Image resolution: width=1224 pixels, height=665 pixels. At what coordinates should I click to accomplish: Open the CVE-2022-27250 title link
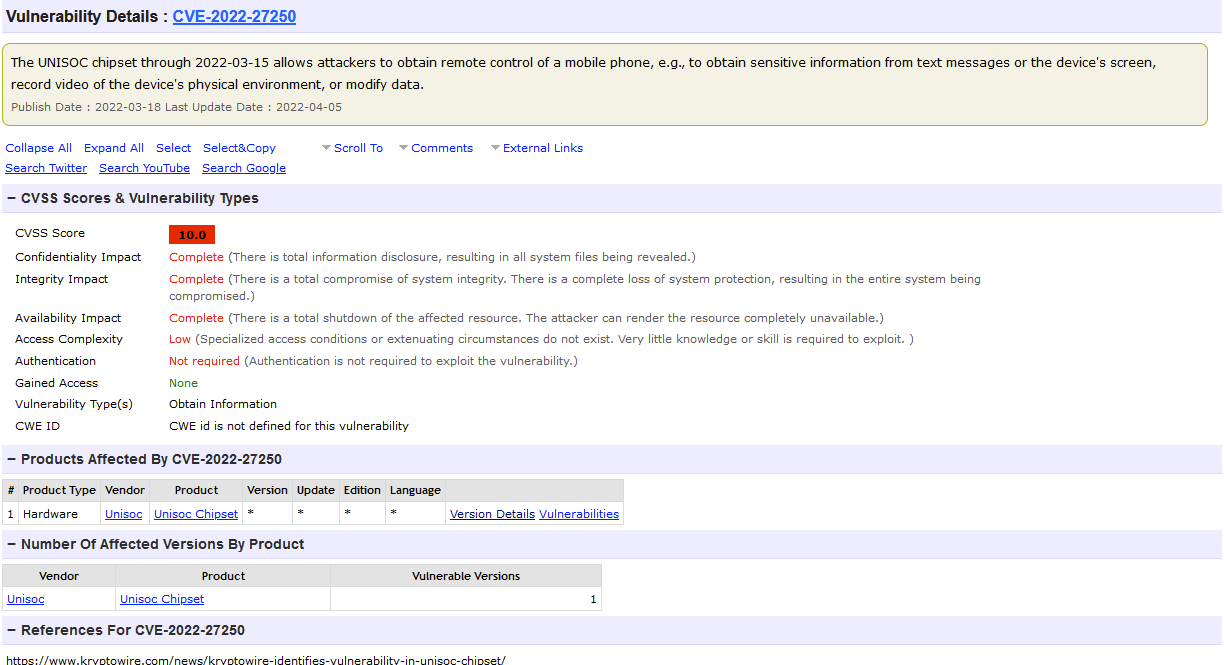pyautogui.click(x=234, y=16)
